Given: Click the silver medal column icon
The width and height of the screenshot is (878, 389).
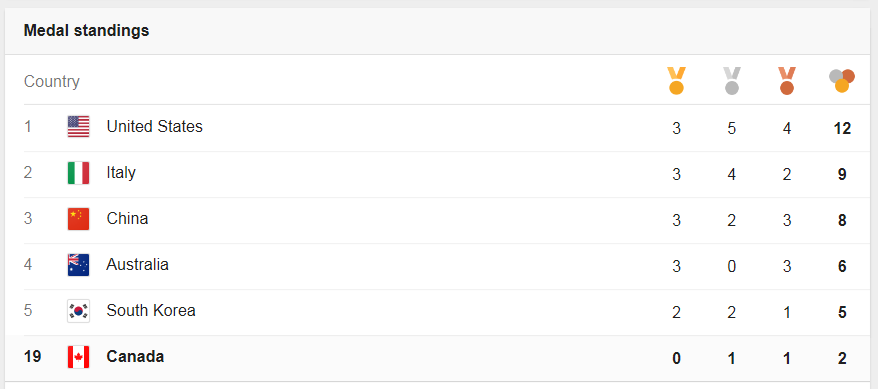Looking at the screenshot, I should click(x=731, y=81).
